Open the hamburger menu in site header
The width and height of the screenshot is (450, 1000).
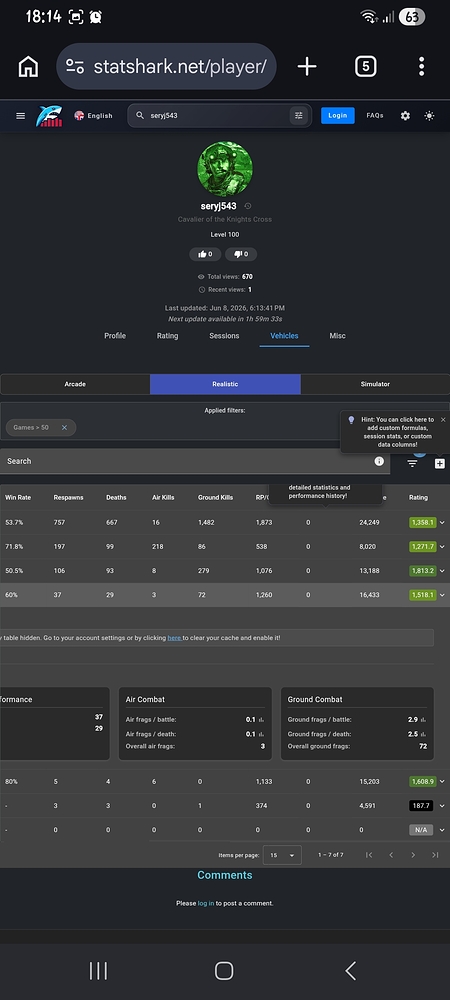tap(20, 115)
